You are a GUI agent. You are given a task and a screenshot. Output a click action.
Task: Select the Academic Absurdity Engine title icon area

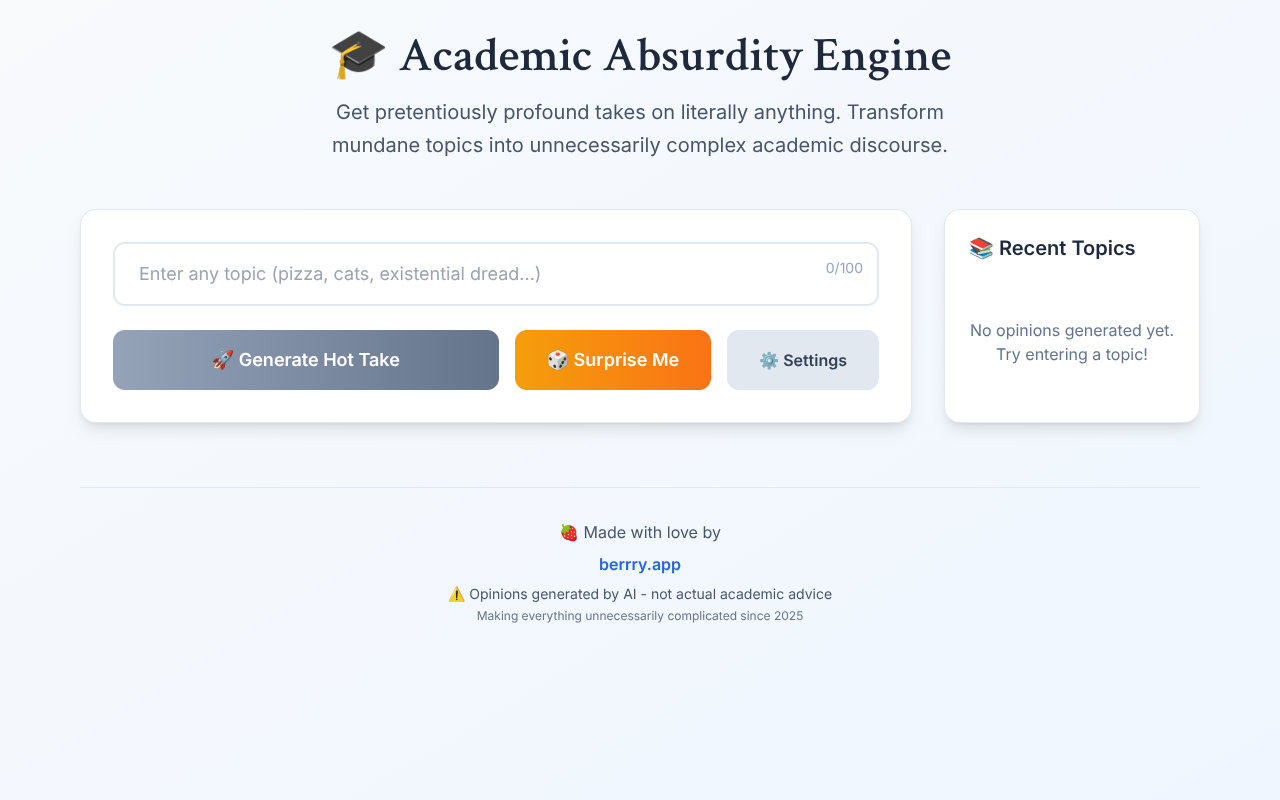[357, 55]
